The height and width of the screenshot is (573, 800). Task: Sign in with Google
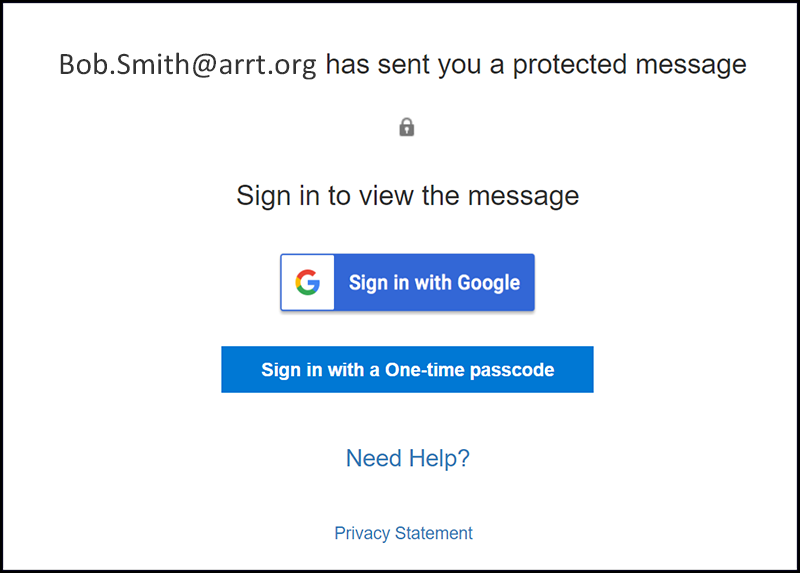[x=407, y=282]
